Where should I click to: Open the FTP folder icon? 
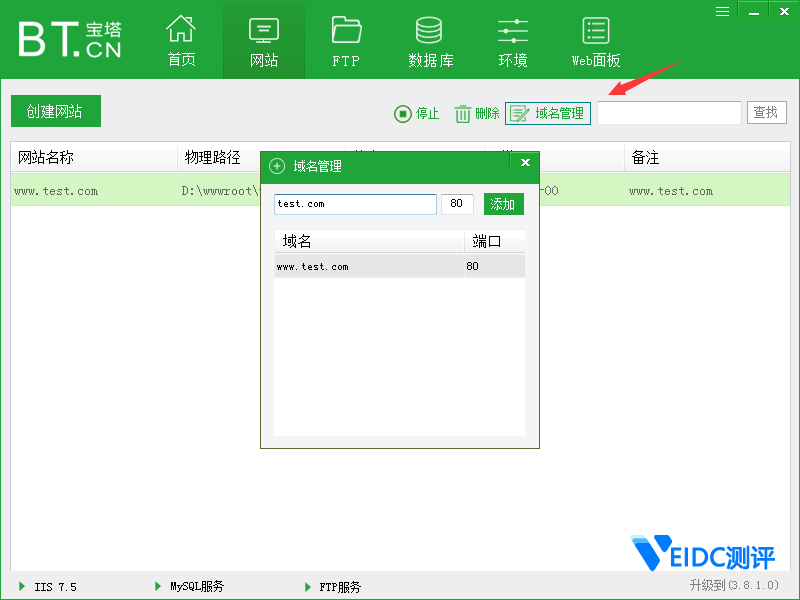(x=346, y=42)
